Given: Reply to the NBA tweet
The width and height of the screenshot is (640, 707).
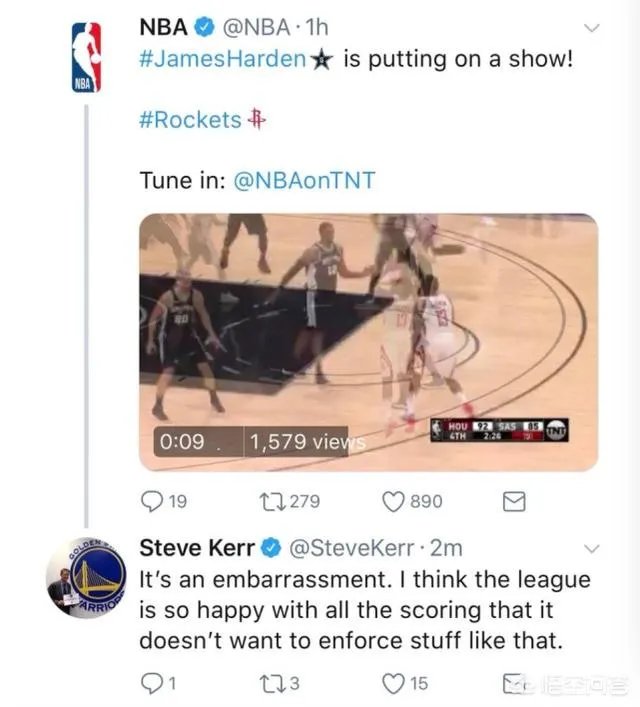Looking at the screenshot, I should 153,501.
